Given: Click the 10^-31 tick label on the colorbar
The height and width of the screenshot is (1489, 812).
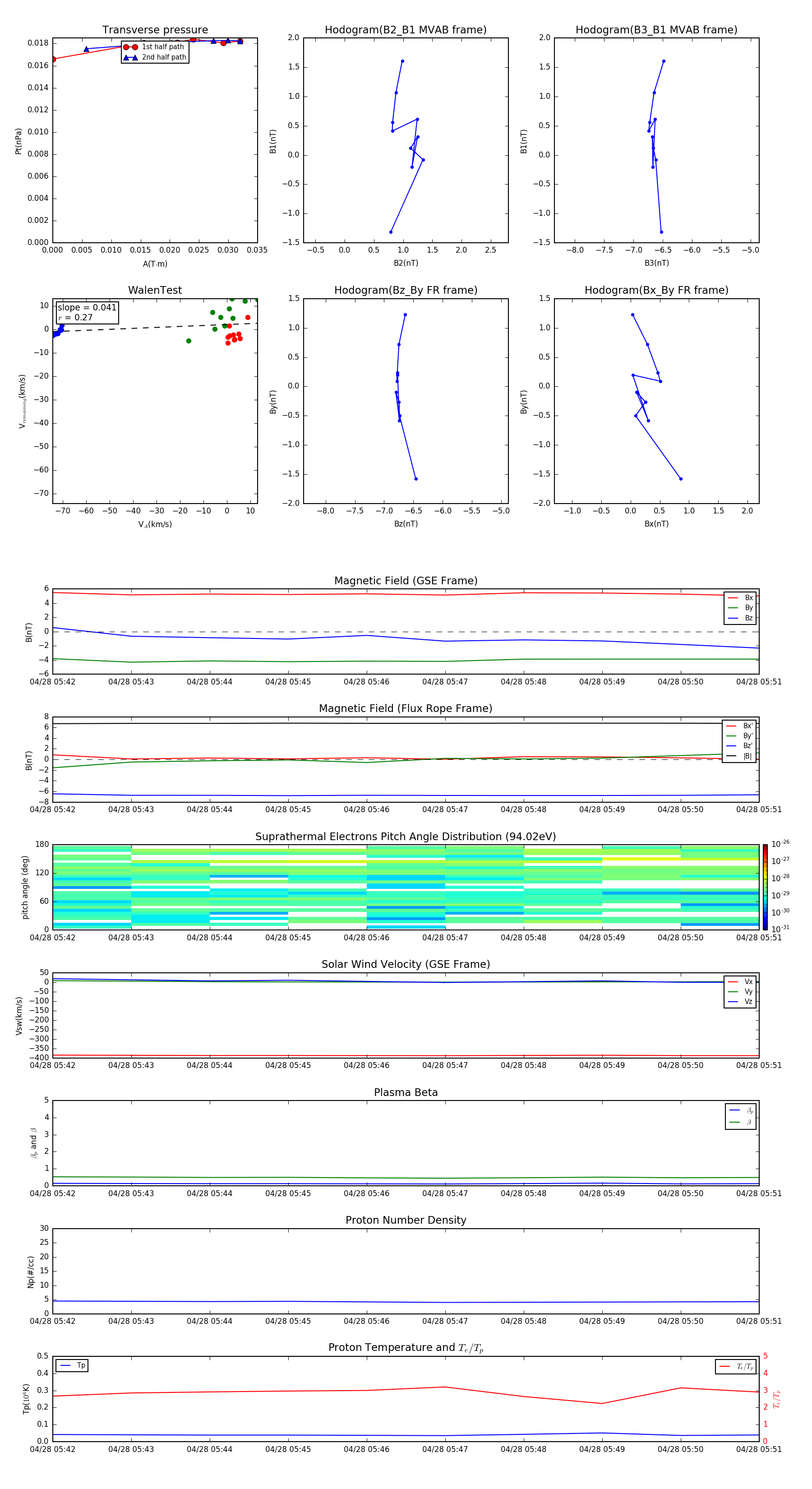Looking at the screenshot, I should pos(780,929).
